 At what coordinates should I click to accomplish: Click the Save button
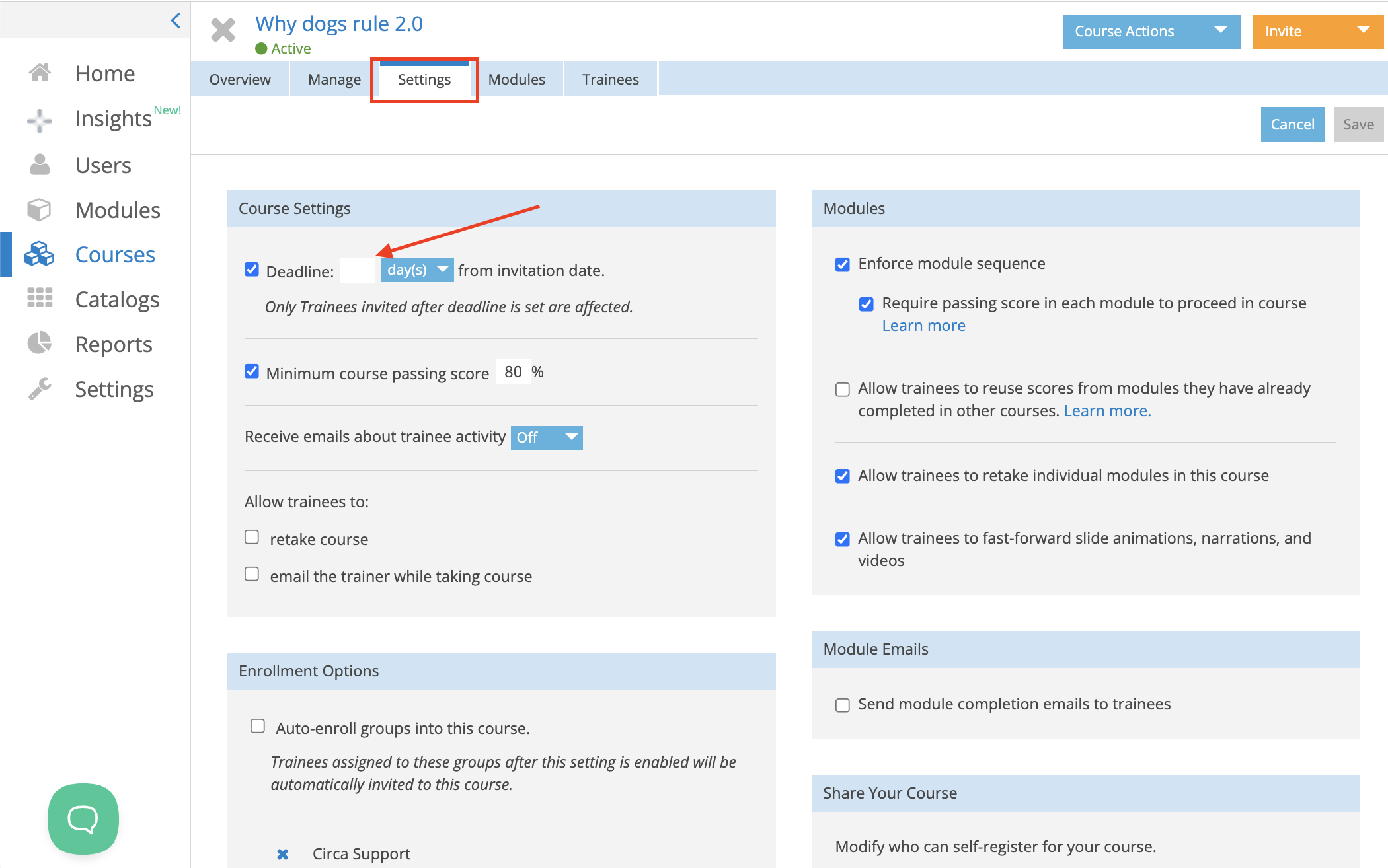(1358, 124)
